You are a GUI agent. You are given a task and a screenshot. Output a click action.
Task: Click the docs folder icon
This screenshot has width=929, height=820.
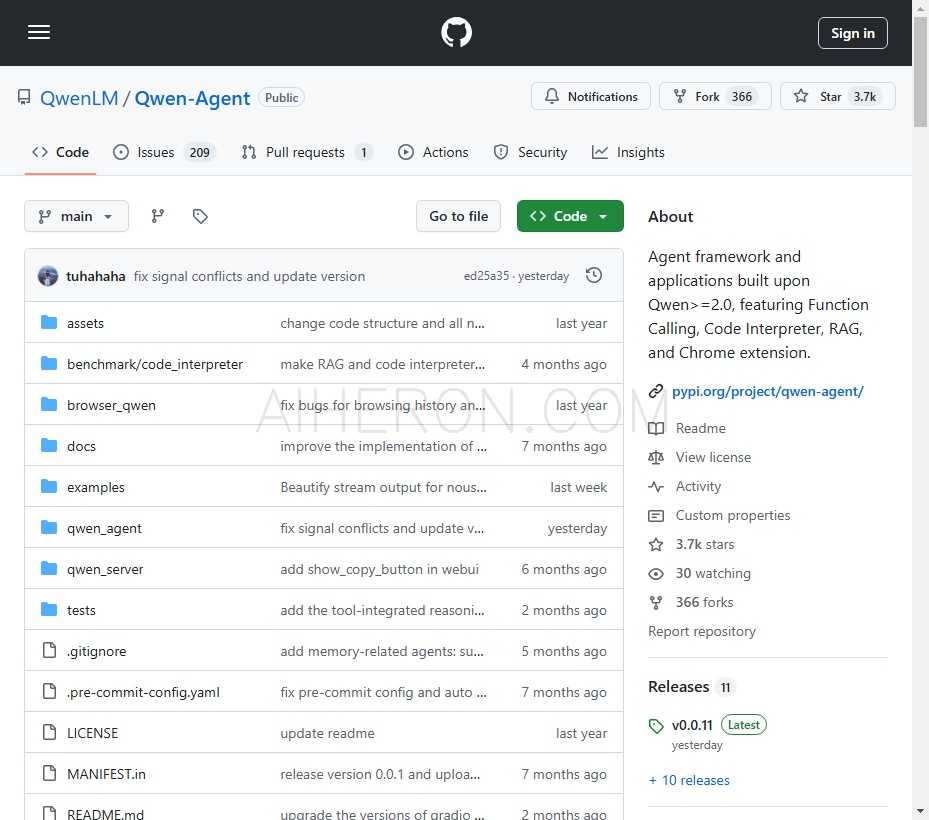click(x=49, y=445)
